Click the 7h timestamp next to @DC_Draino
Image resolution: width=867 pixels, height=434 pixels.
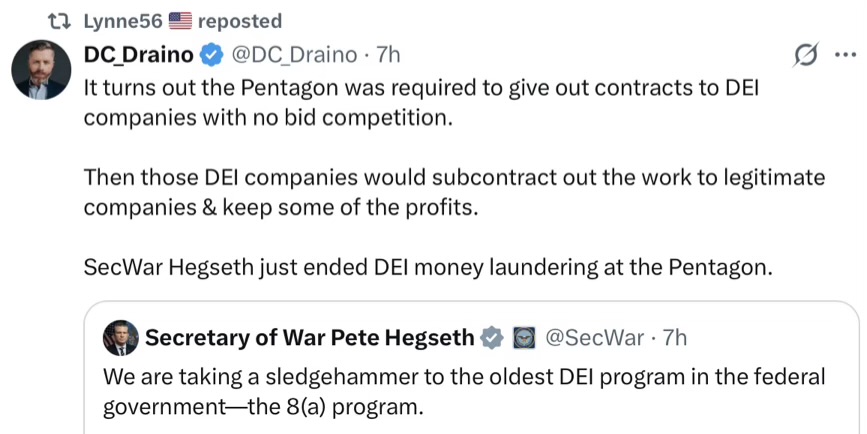[x=388, y=54]
